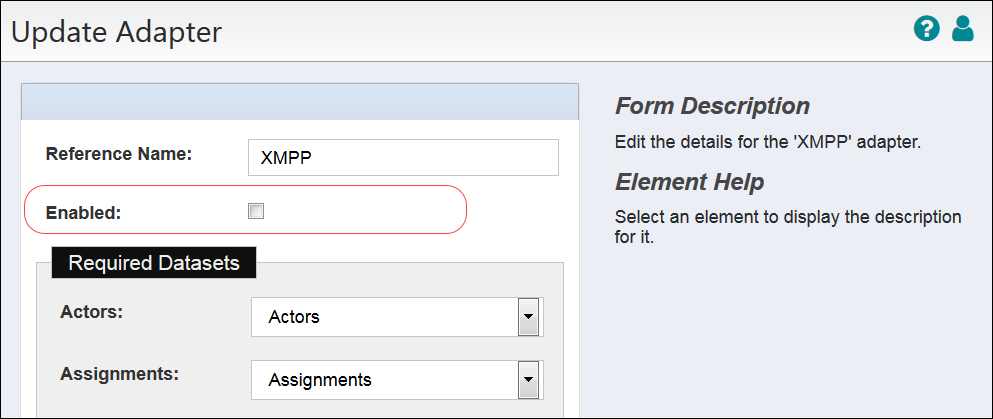Viewport: 993px width, 419px height.
Task: Select the Element Help heading
Action: tap(690, 182)
